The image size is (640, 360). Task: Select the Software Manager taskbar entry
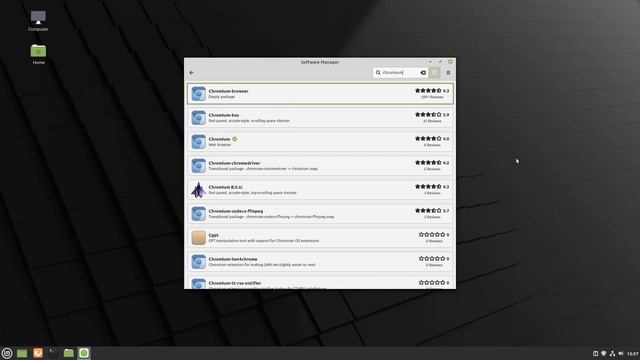click(x=84, y=353)
